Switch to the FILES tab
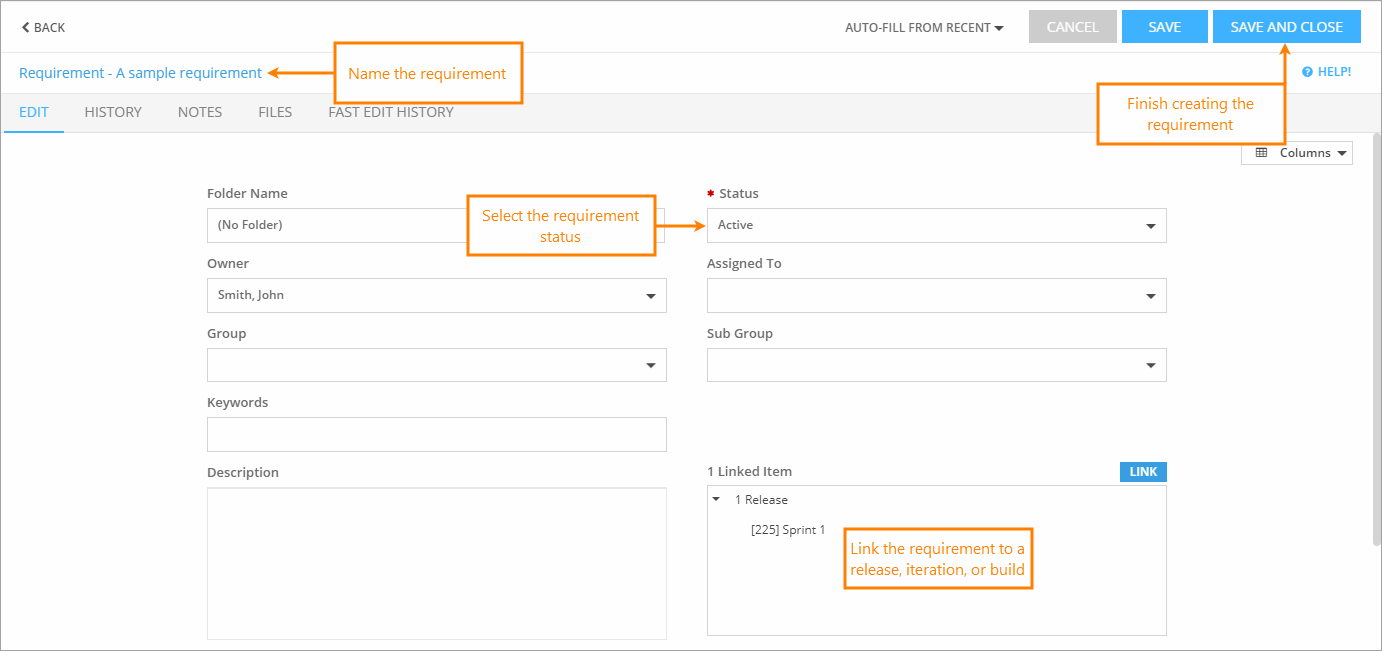 pos(274,112)
